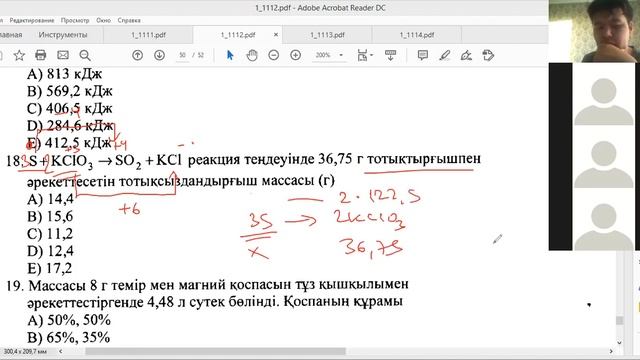Send file by email envelope icon

tap(63, 55)
